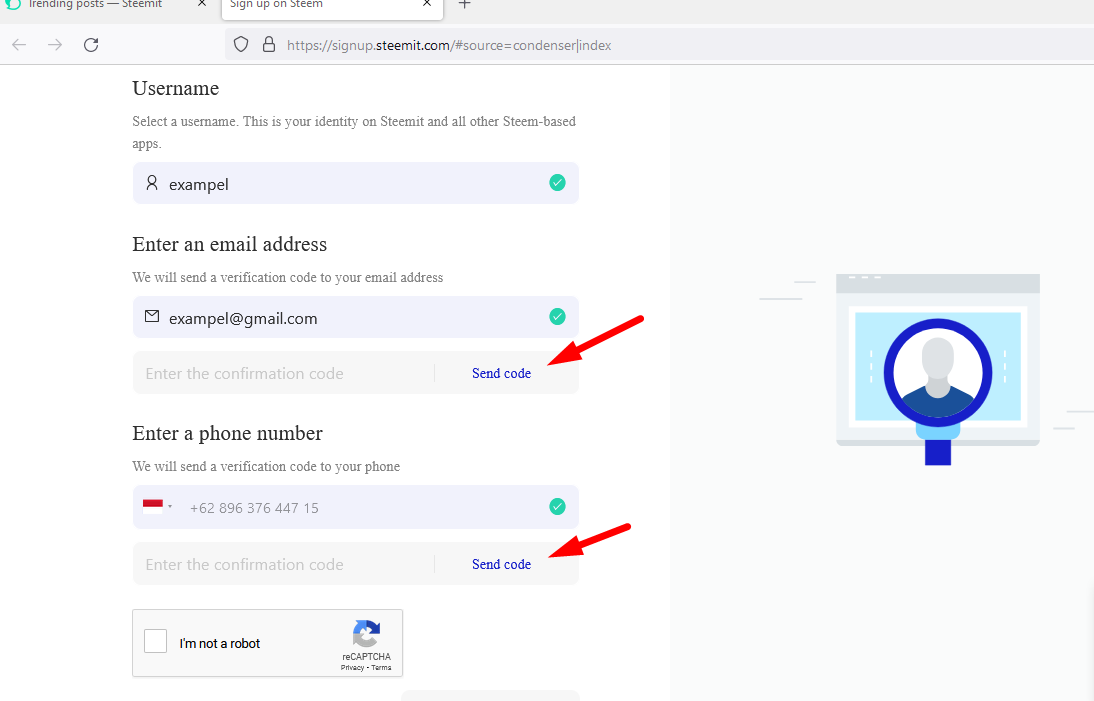Image resolution: width=1094 pixels, height=701 pixels.
Task: Click the green checkmark beside the phone number
Action: 557,506
